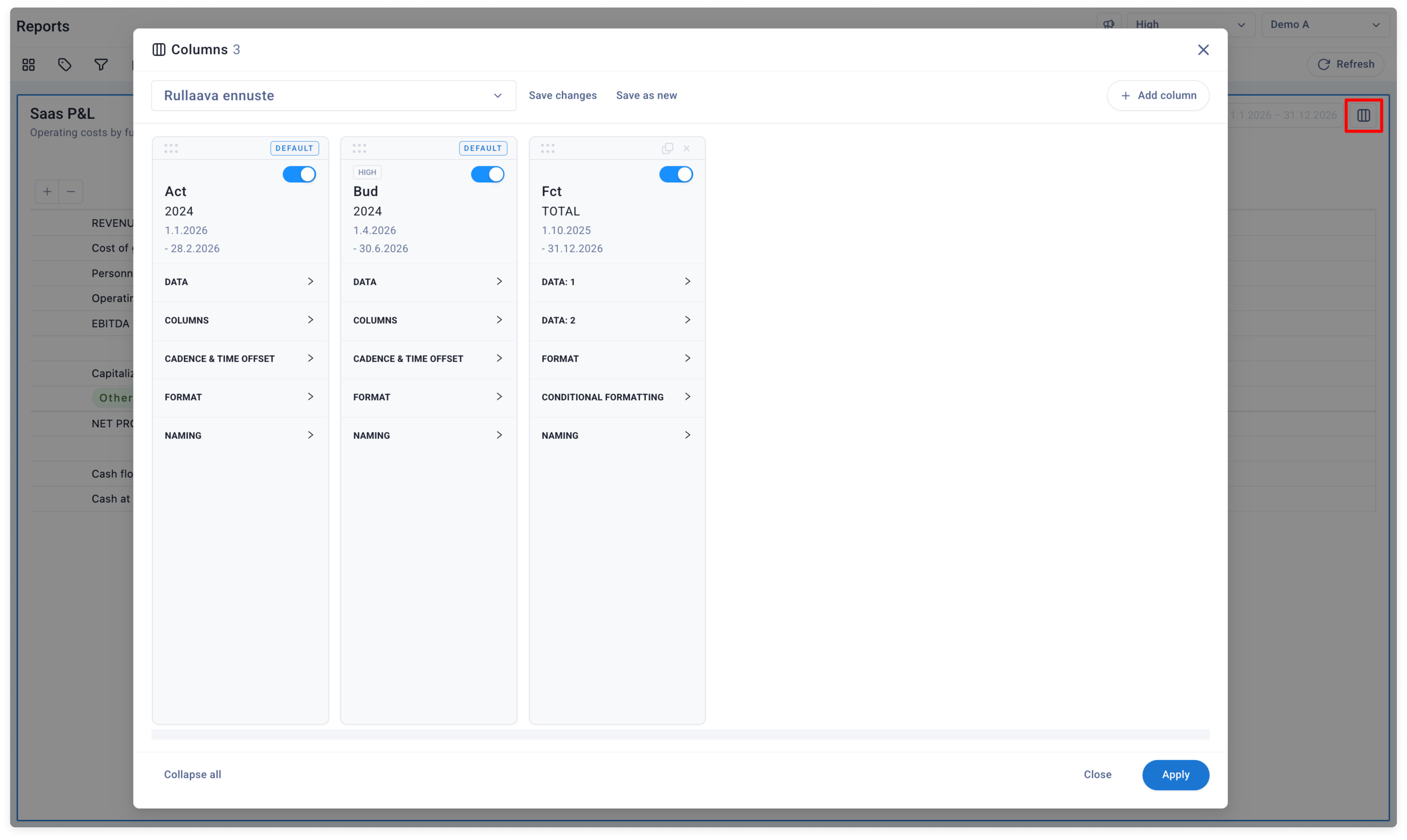Expand CADENCE & TIME OFFSET in Bud card
Screen dimensions: 1407x840
pos(428,359)
